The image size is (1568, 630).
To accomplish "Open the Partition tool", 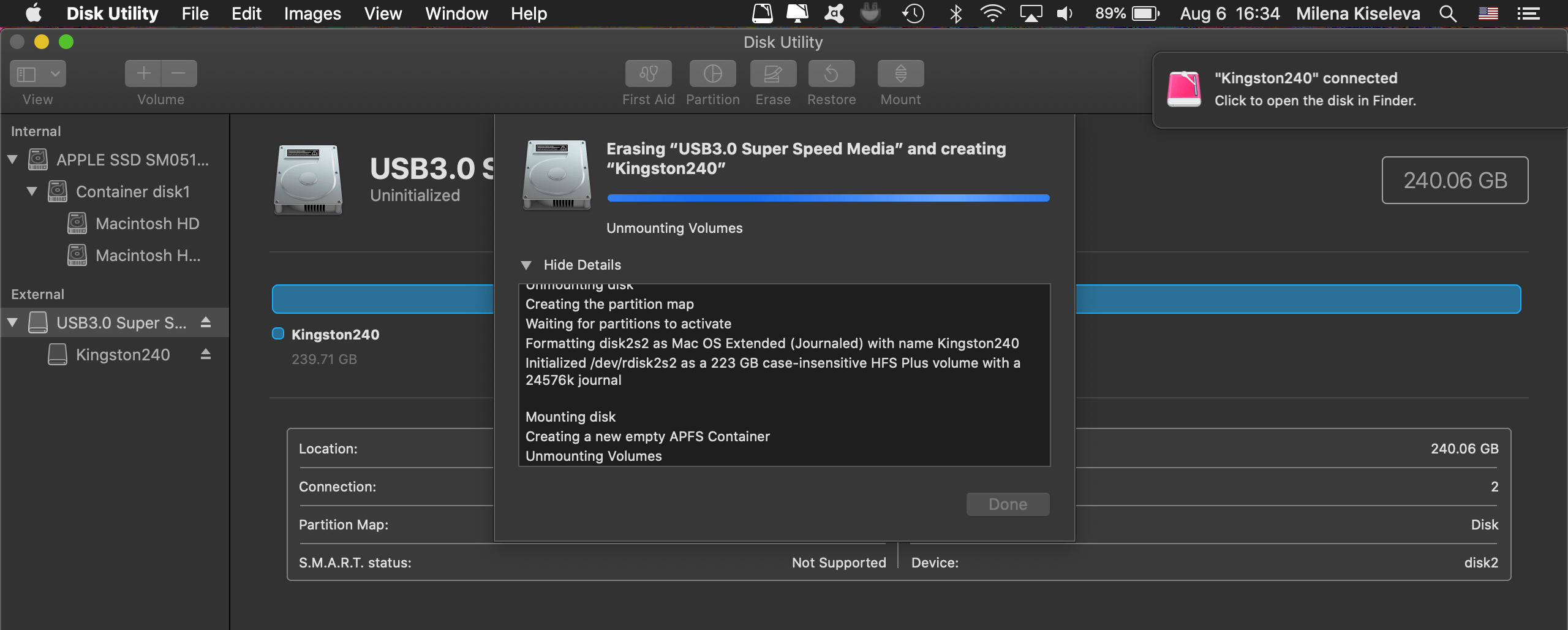I will [712, 74].
